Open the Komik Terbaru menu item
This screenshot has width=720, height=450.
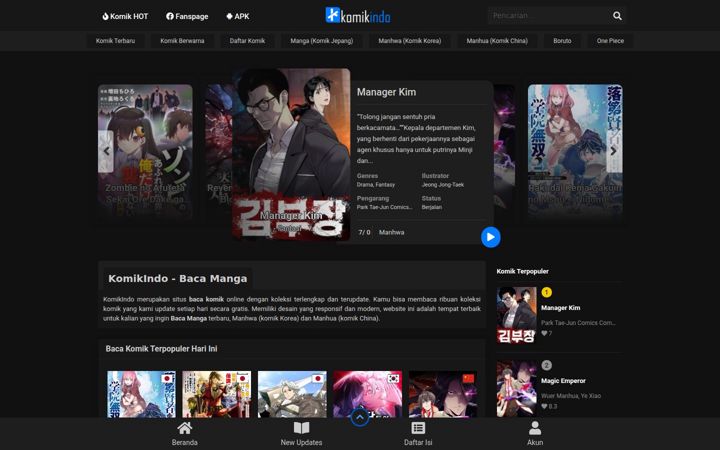(x=115, y=41)
